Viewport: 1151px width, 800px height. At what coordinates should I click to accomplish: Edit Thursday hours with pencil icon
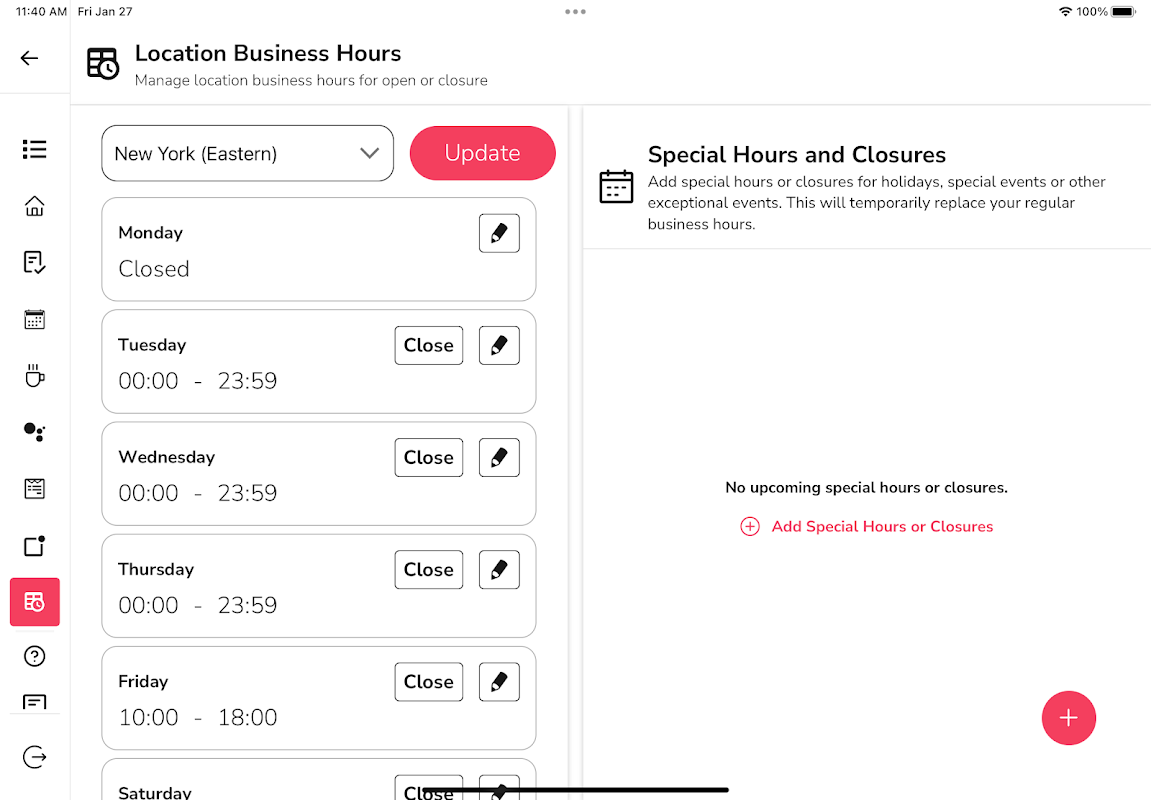point(499,570)
